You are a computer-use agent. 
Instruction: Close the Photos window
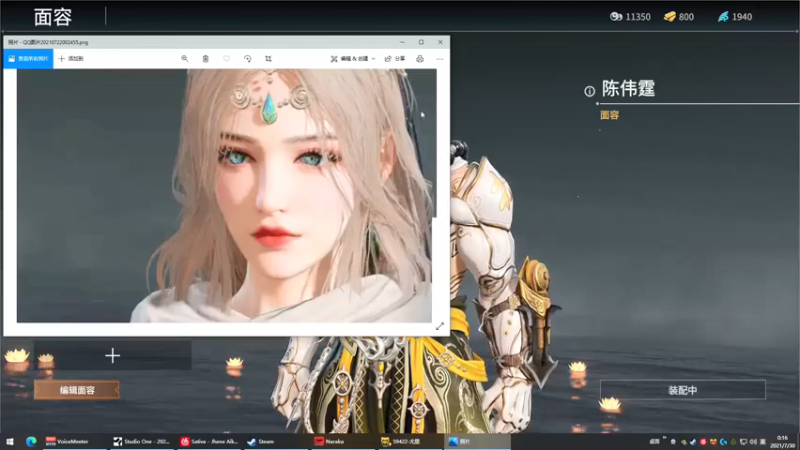[440, 42]
